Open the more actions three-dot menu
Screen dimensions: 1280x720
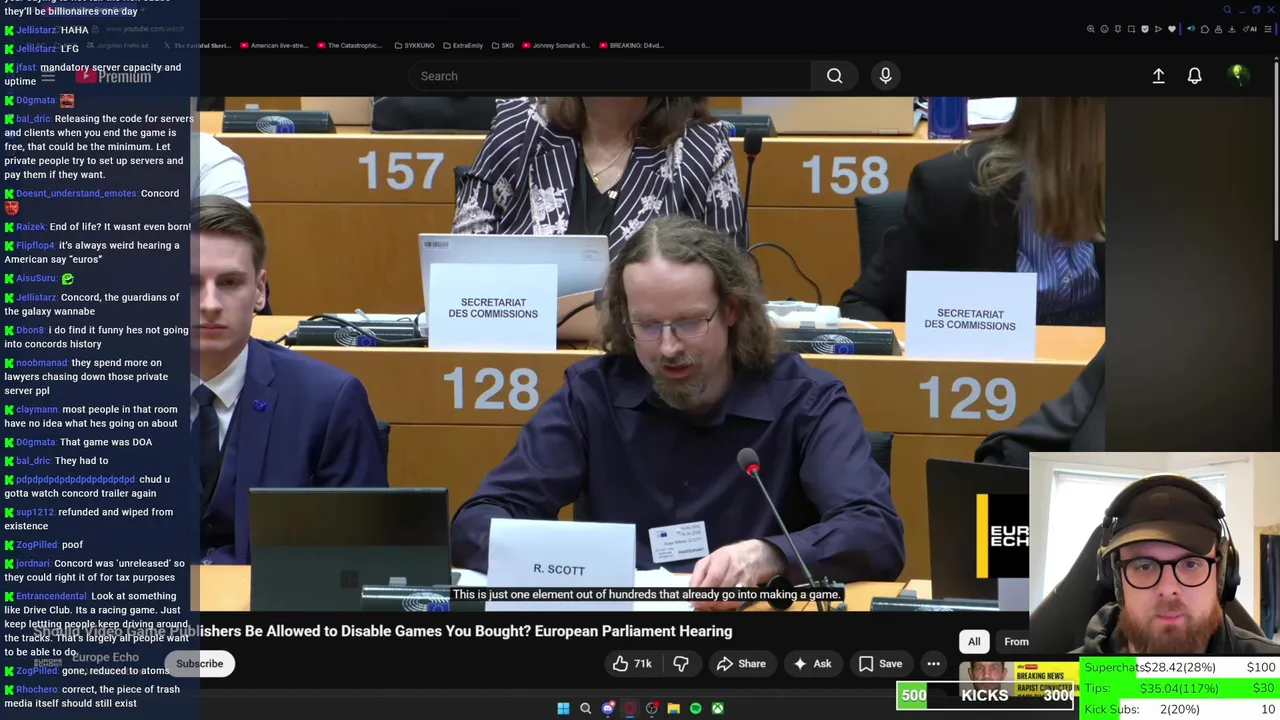point(933,664)
